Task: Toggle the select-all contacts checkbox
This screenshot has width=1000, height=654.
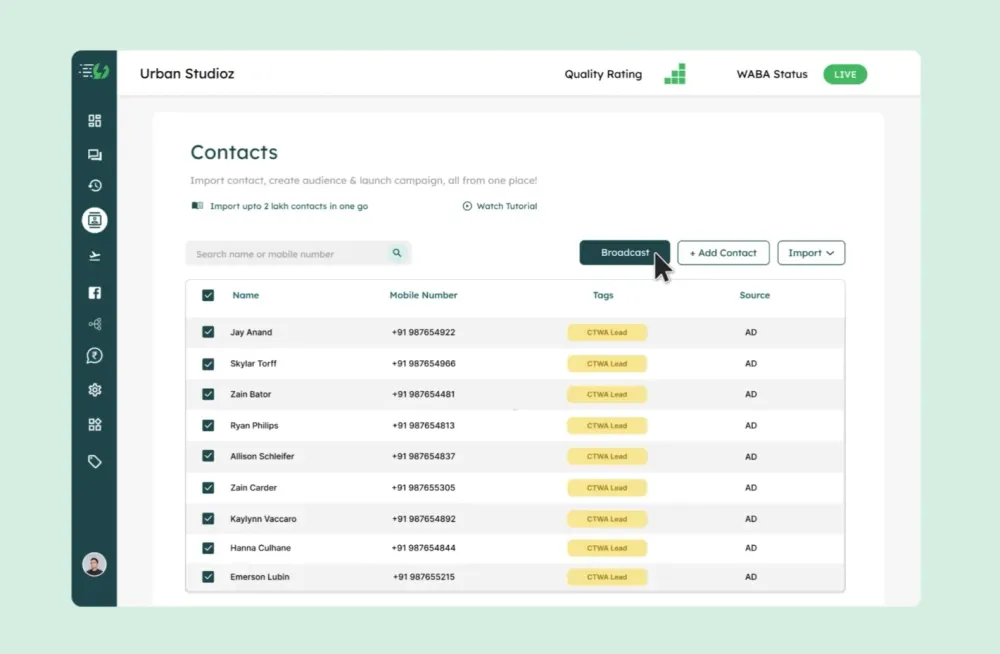Action: click(x=208, y=295)
